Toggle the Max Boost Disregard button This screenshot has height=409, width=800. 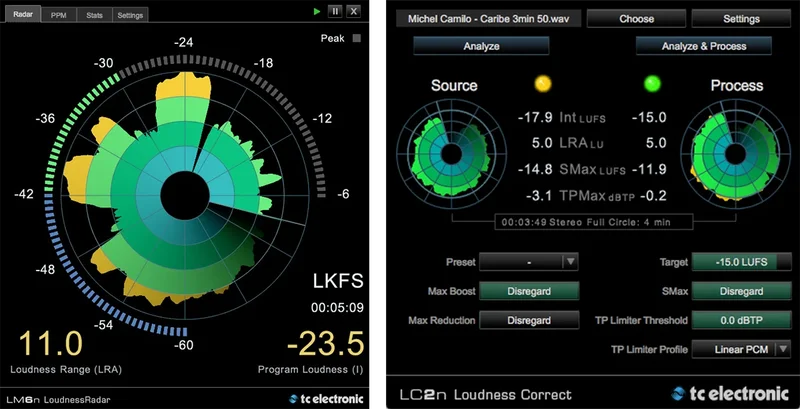529,291
